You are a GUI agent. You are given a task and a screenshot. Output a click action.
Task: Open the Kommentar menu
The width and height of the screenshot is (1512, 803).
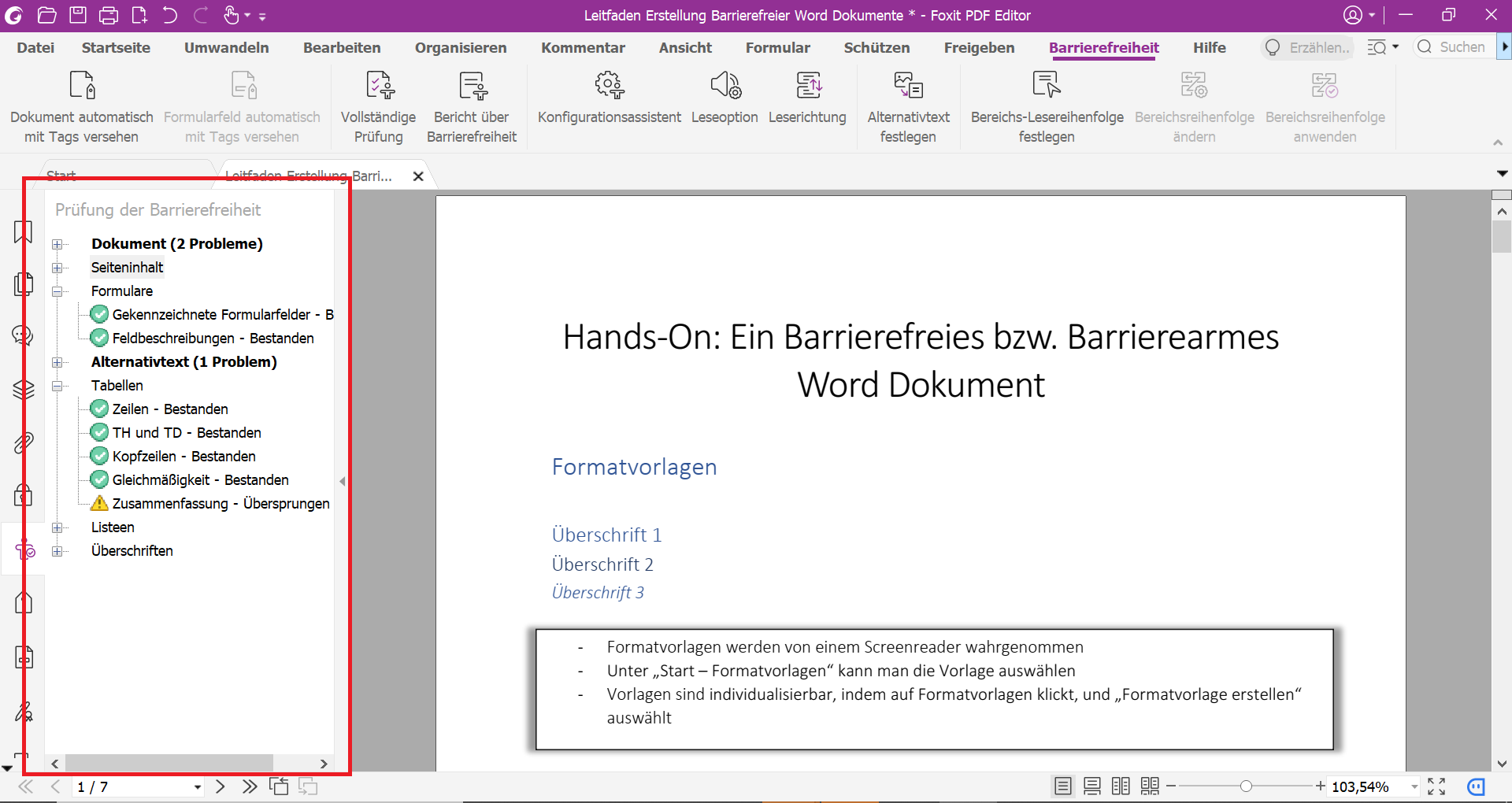(x=583, y=47)
